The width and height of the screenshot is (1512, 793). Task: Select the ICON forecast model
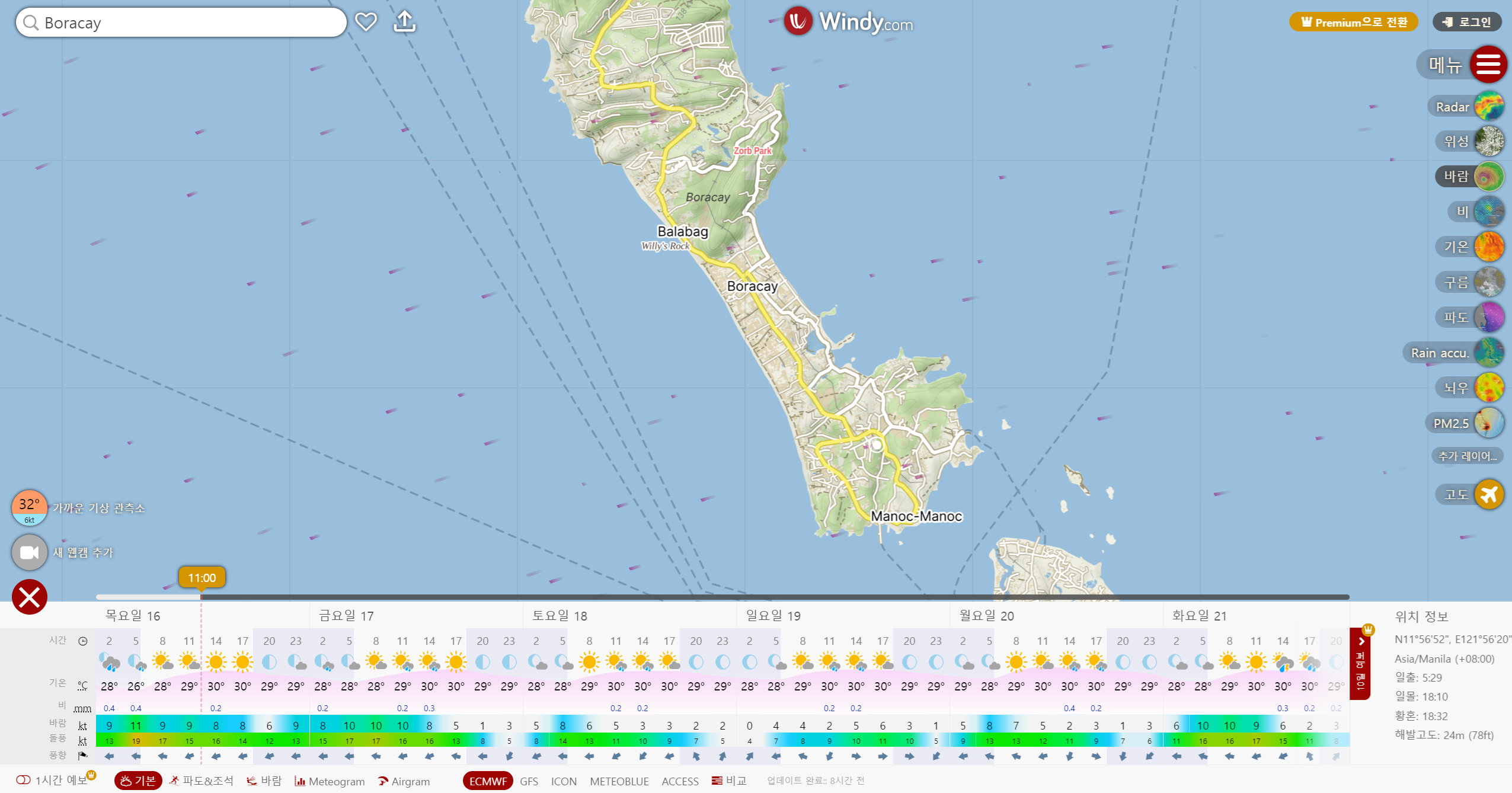[x=564, y=781]
